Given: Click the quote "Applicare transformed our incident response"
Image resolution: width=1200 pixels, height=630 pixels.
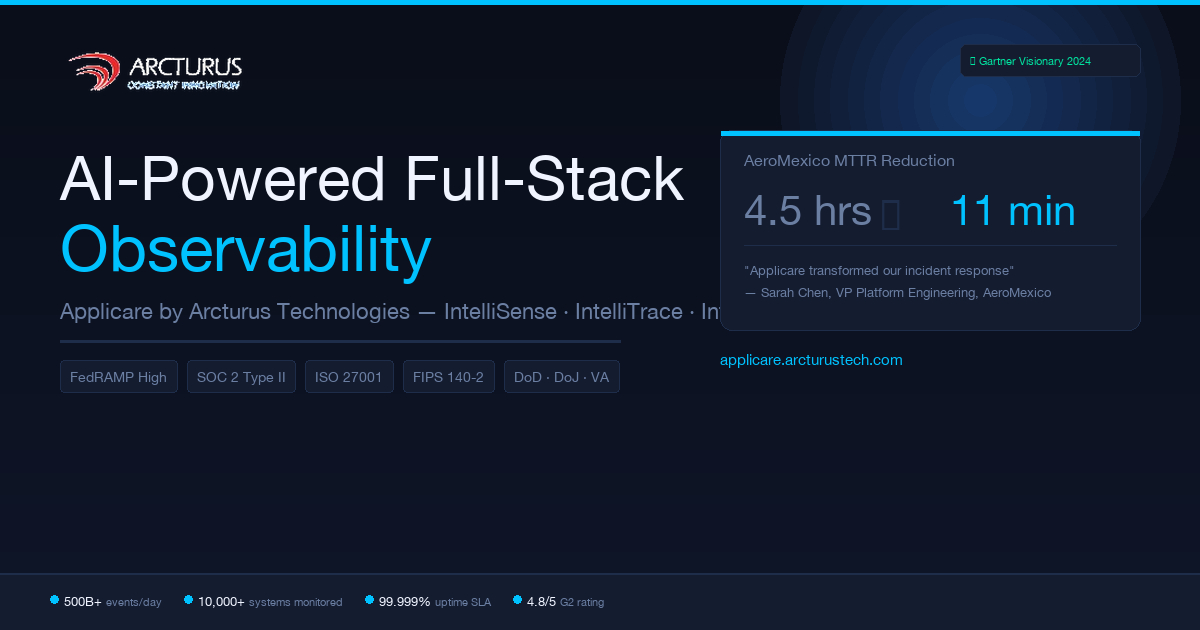Looking at the screenshot, I should click(x=879, y=271).
